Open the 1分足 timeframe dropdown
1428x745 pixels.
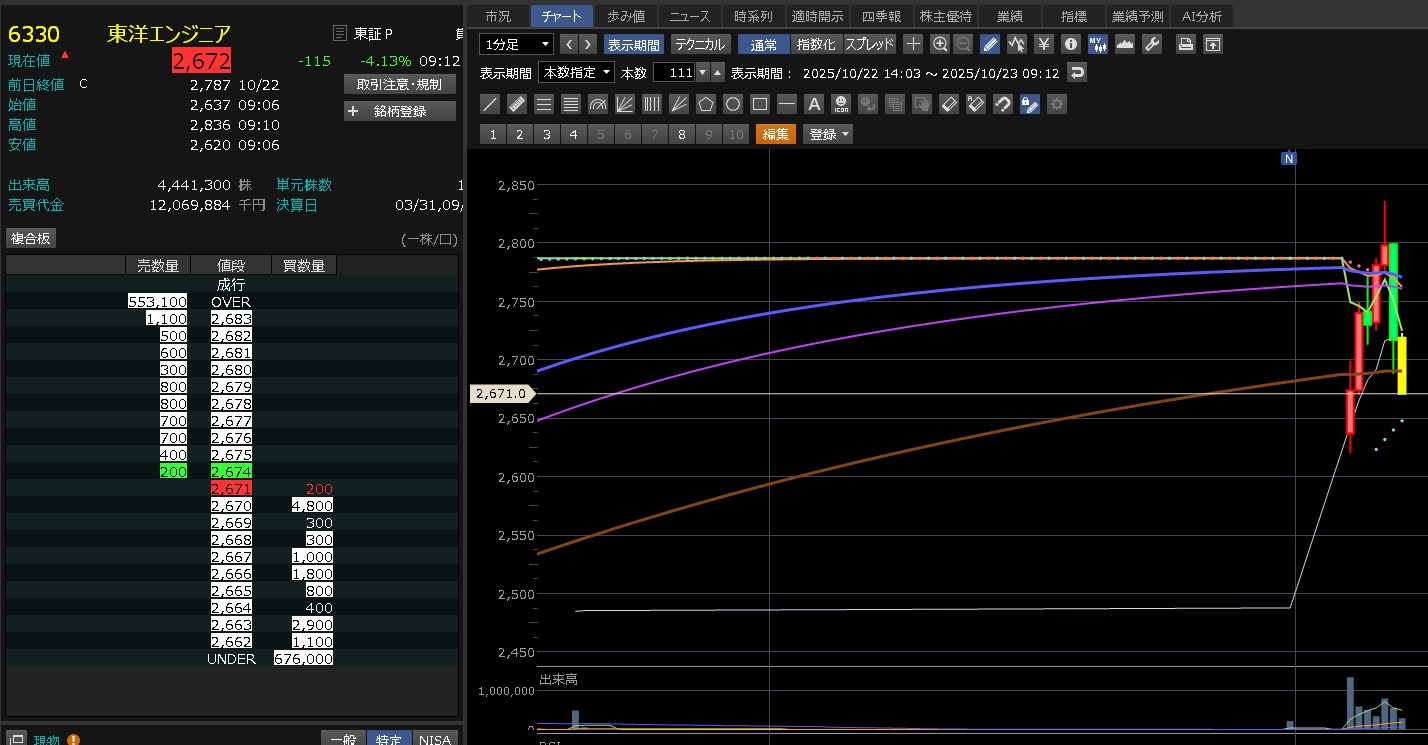coord(516,44)
